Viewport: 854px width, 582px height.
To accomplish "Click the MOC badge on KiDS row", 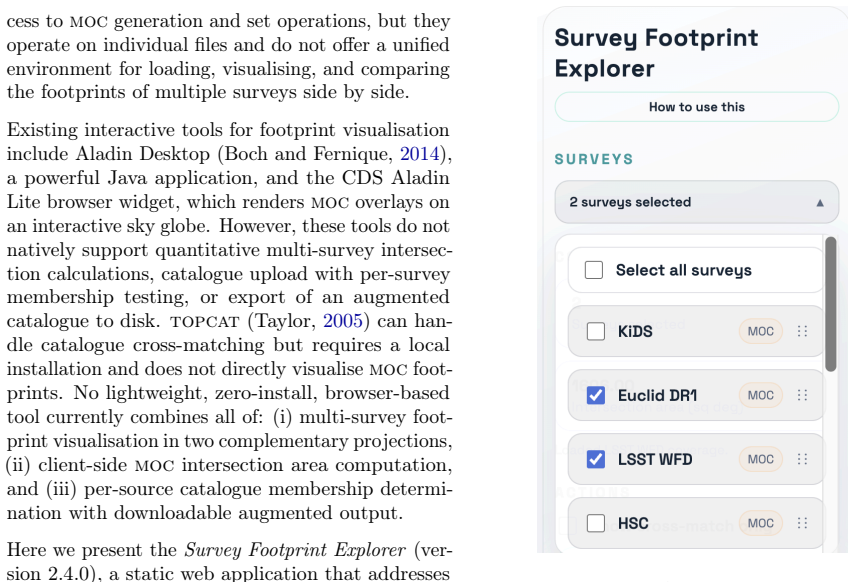I will pos(760,331).
